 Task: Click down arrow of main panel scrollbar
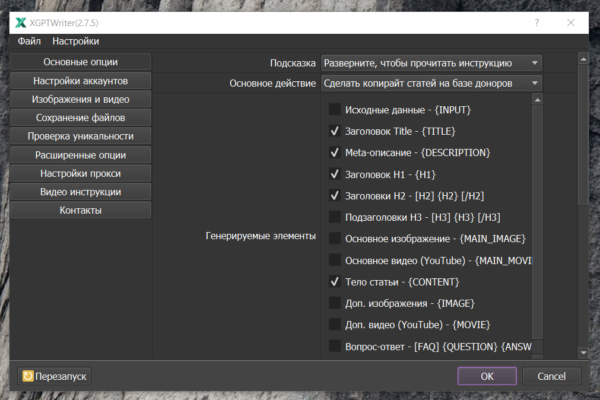pyautogui.click(x=583, y=353)
